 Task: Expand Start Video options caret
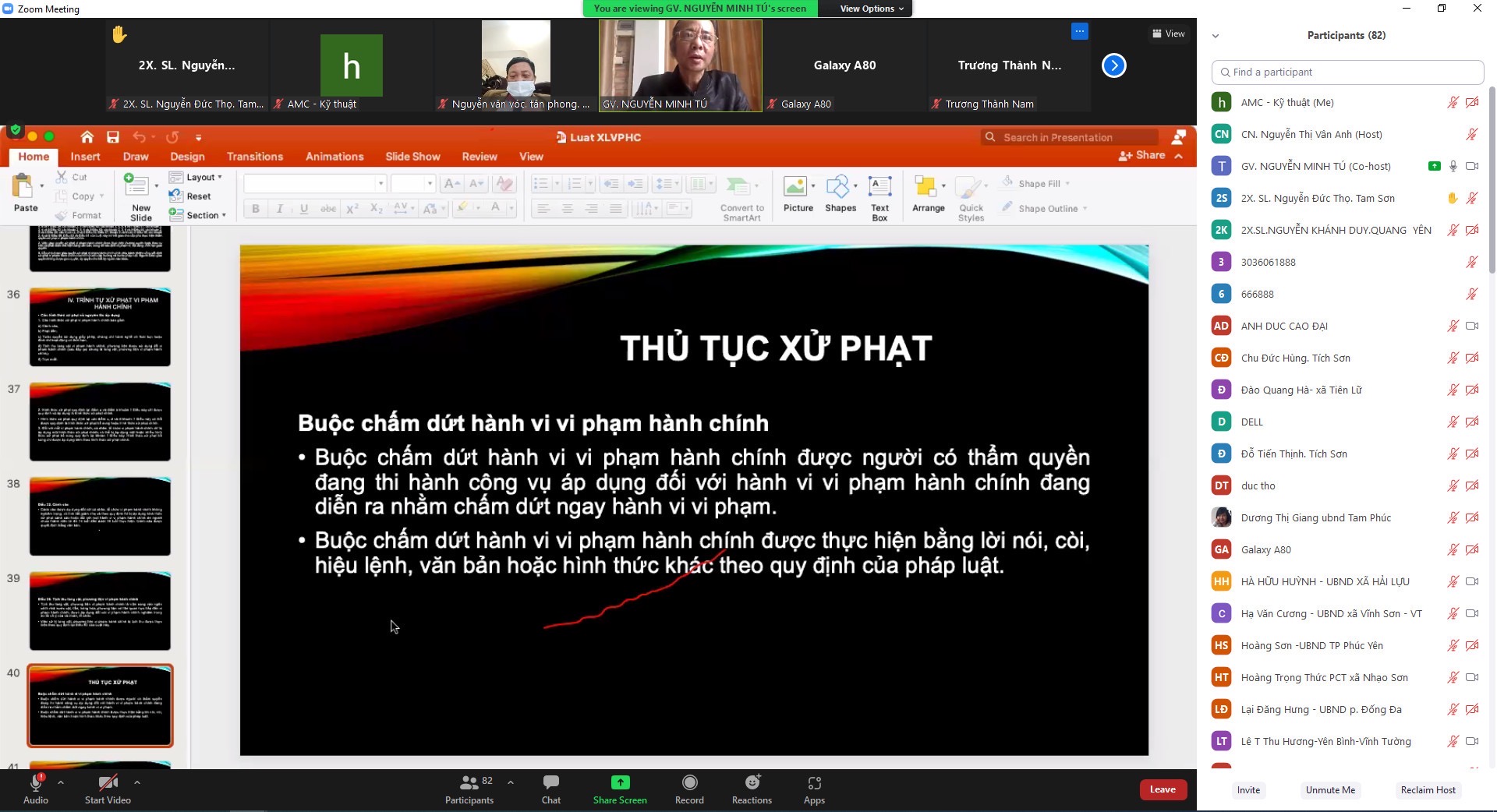click(x=137, y=782)
